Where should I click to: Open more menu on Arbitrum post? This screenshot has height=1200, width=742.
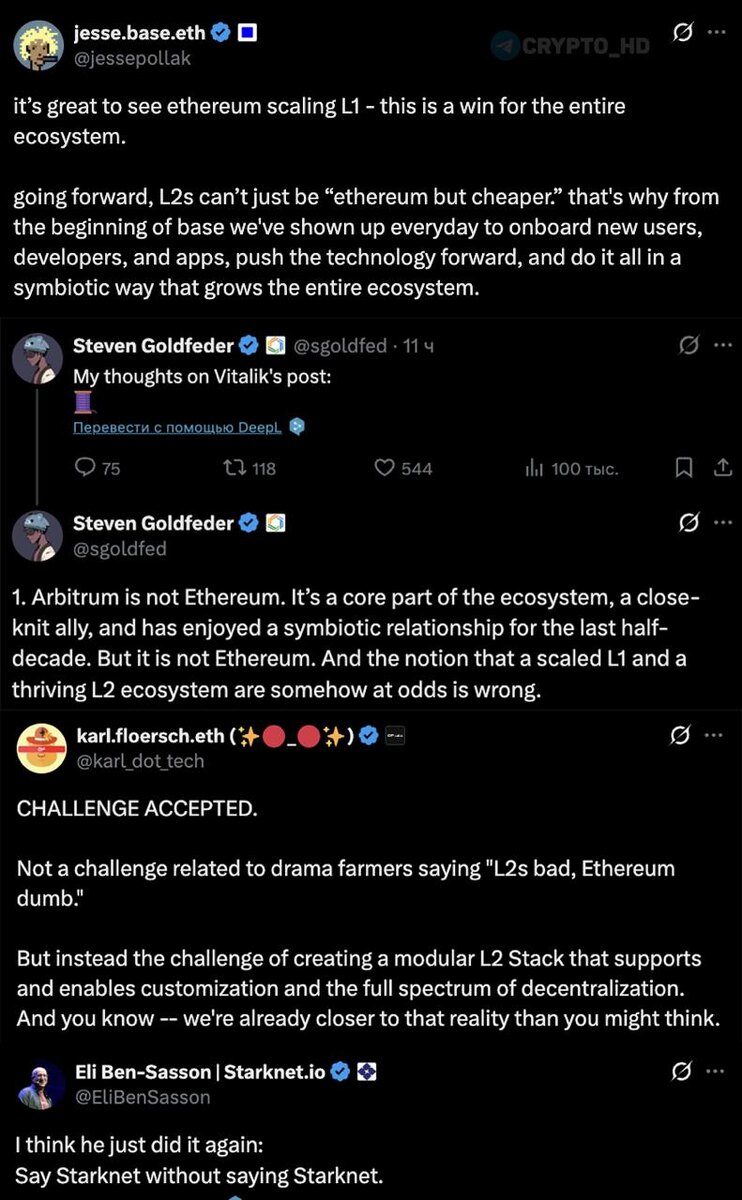click(722, 523)
